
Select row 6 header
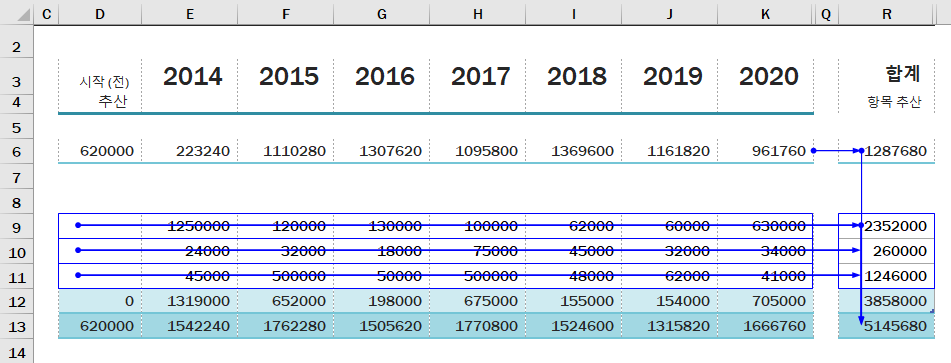(x=16, y=152)
